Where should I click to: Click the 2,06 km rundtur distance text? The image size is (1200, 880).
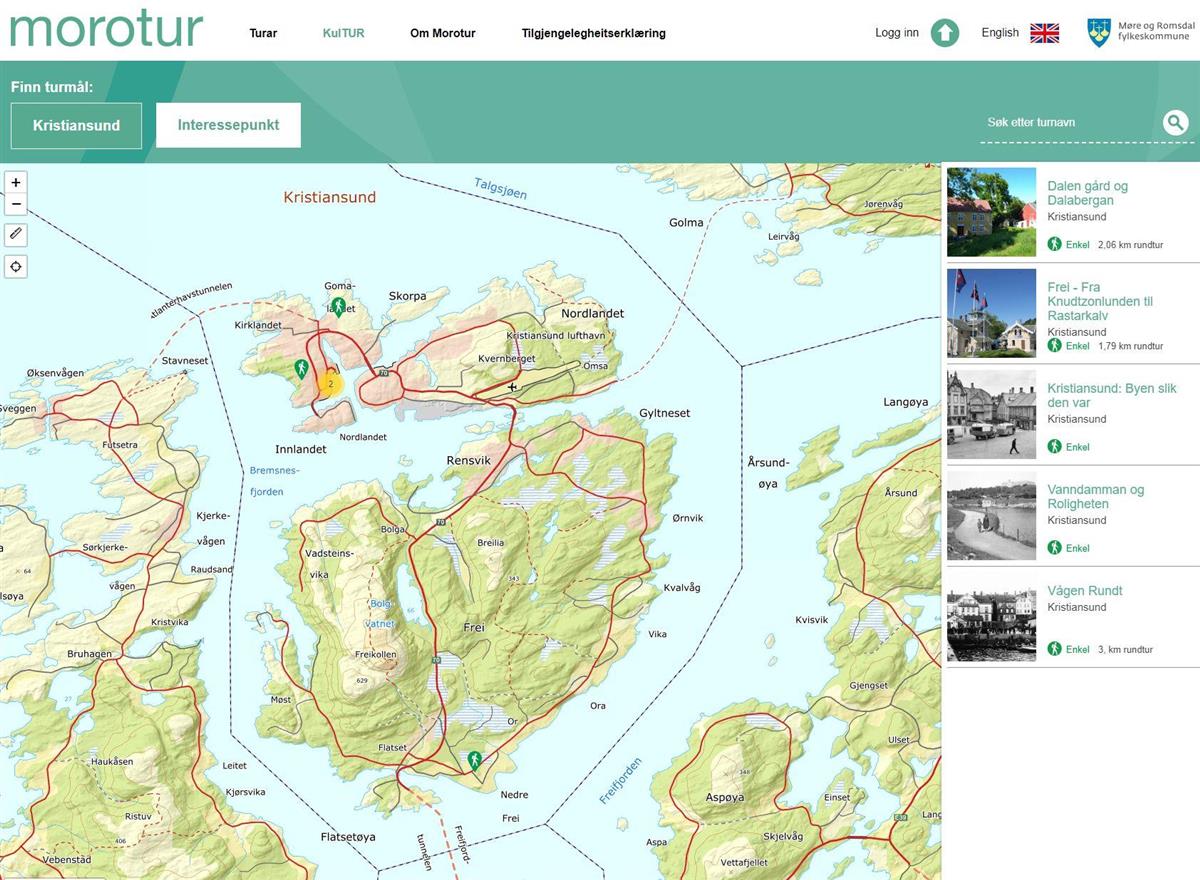(1130, 244)
